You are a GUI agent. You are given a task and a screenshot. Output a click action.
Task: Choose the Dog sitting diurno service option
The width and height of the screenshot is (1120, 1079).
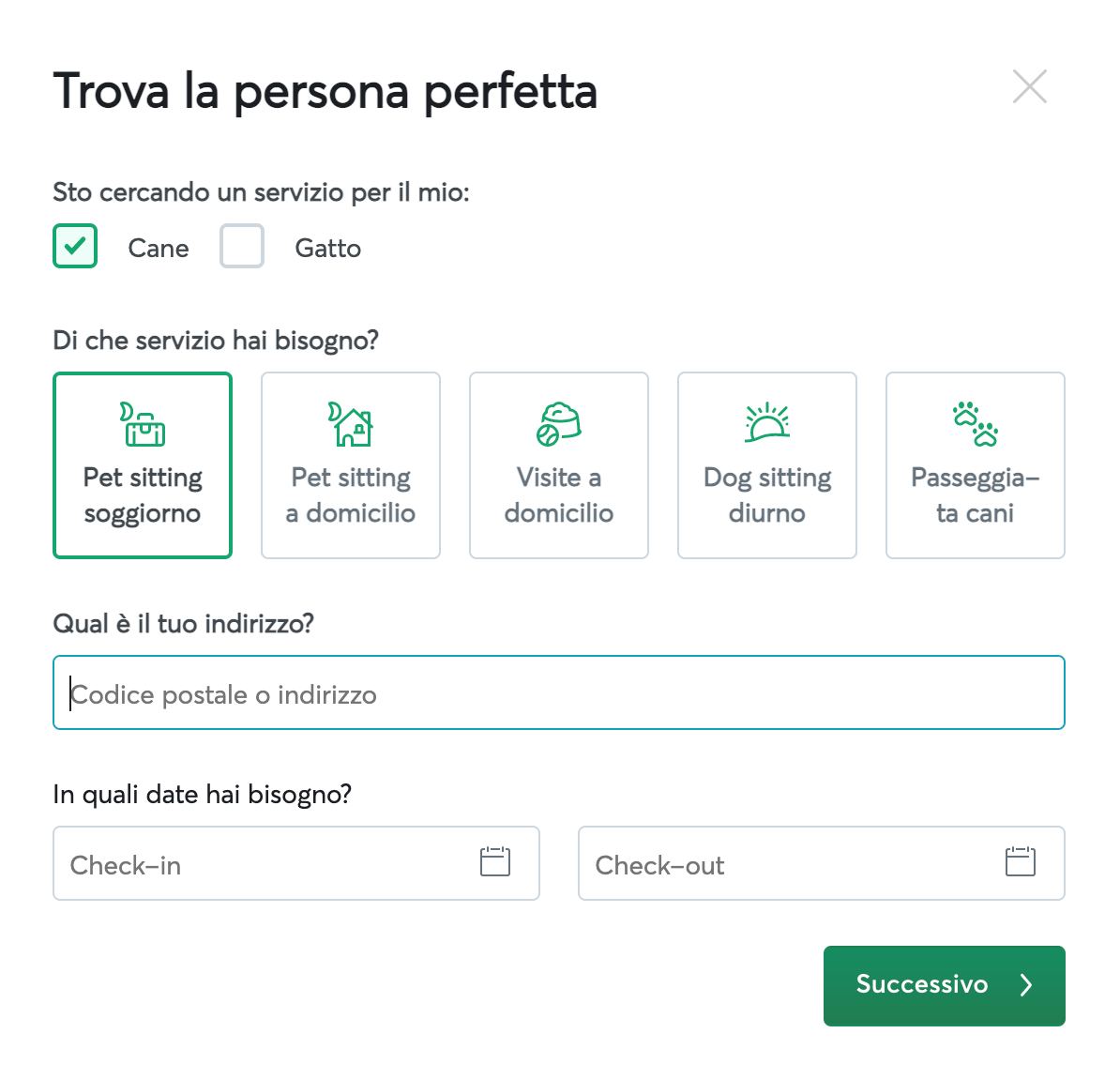click(767, 465)
